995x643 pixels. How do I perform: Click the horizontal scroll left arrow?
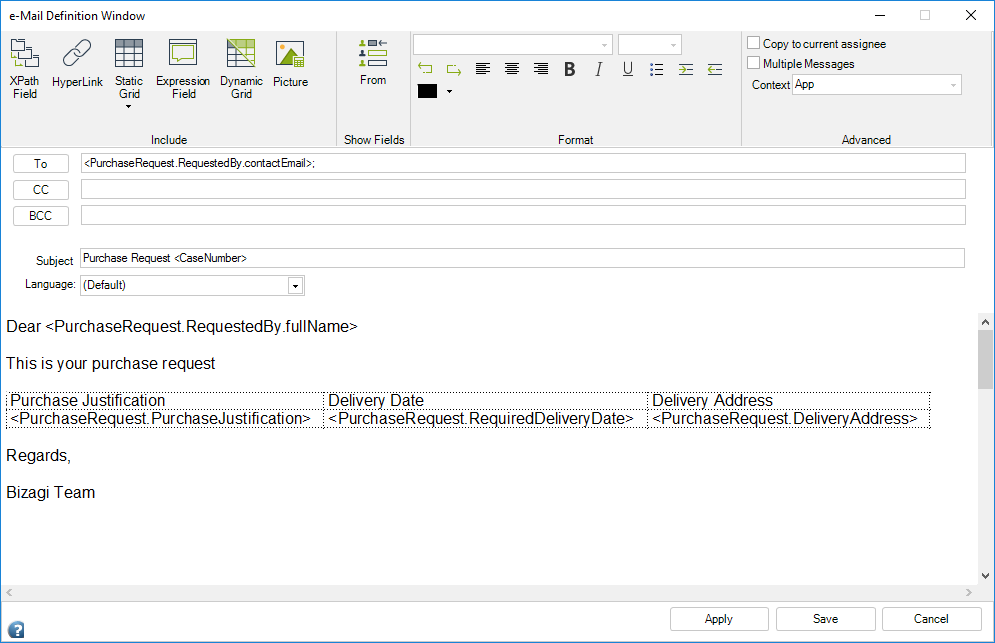coord(10,592)
